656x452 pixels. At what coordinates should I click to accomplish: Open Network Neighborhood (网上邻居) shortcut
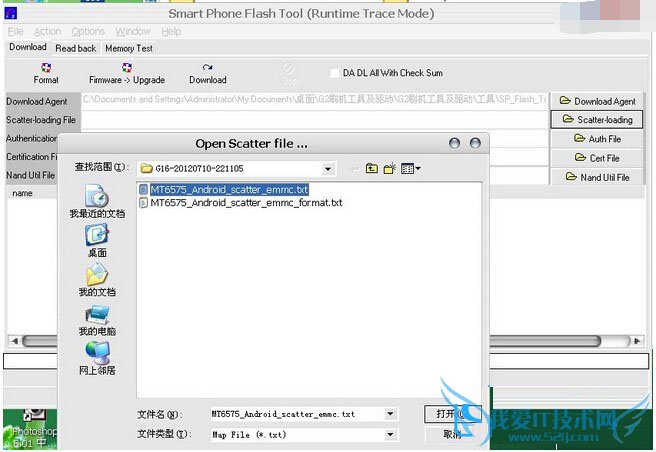(97, 358)
